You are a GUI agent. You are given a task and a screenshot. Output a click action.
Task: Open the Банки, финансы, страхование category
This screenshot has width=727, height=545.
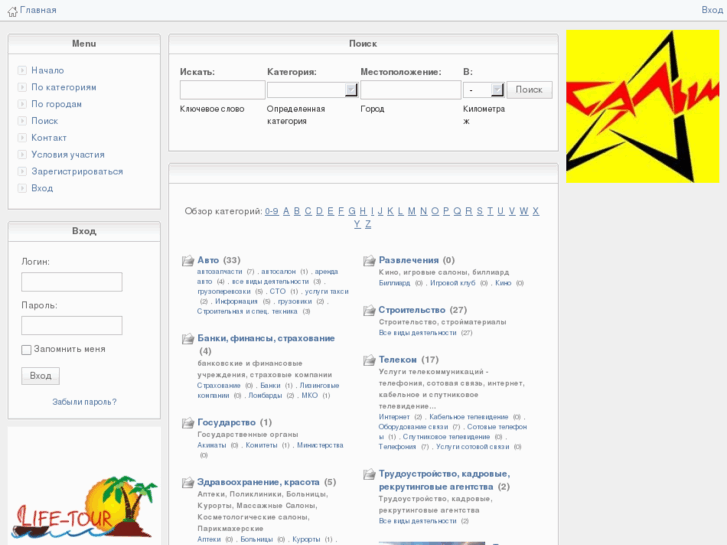[x=266, y=339]
